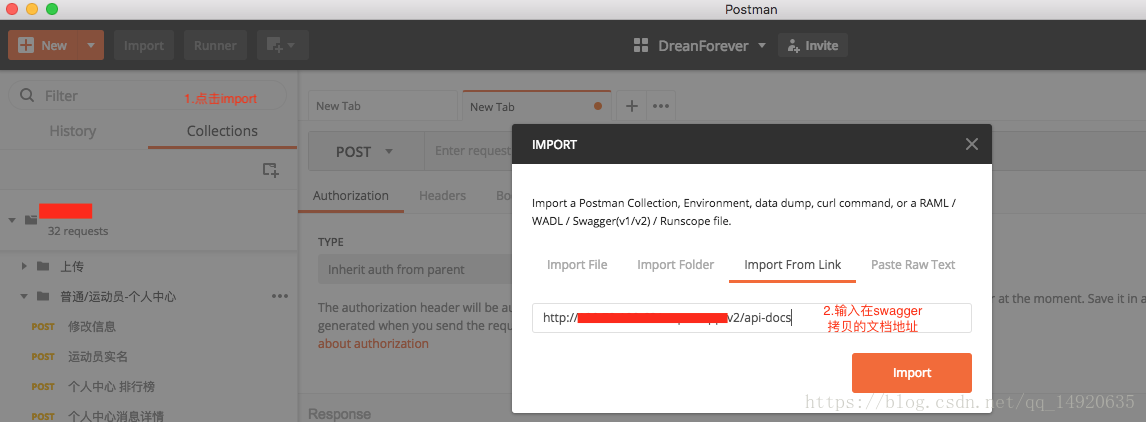Switch to the Collections tab
This screenshot has height=422, width=1146.
pyautogui.click(x=222, y=131)
